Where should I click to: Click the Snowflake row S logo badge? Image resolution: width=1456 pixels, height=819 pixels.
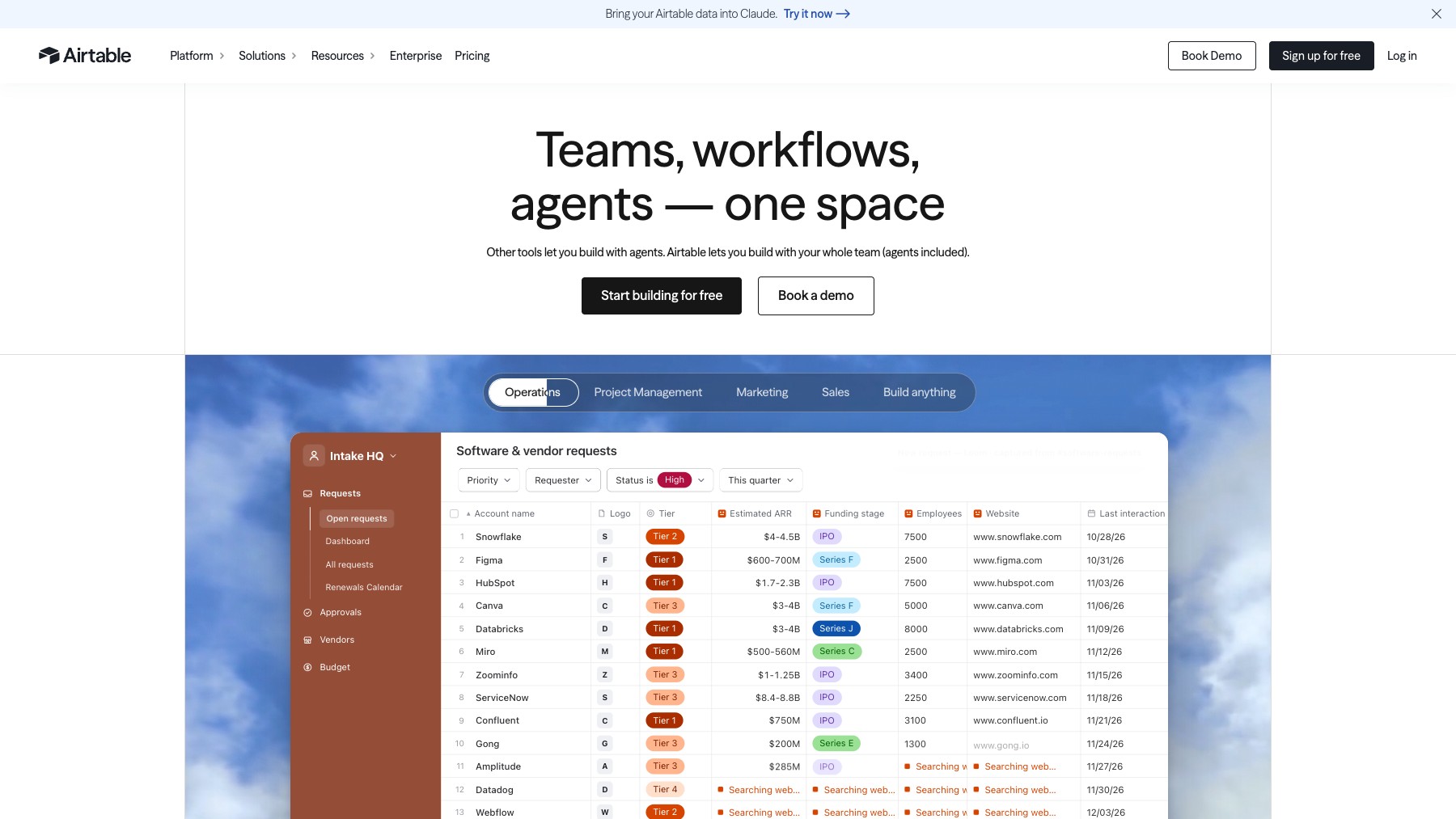[605, 537]
